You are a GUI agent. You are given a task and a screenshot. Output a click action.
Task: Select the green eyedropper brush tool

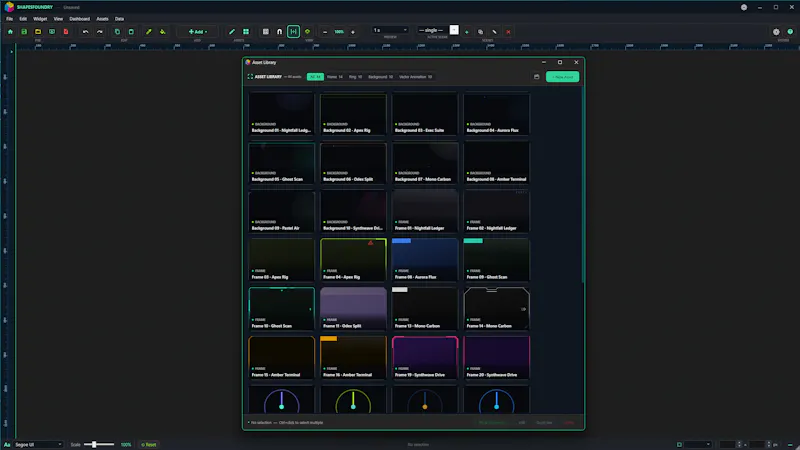[x=148, y=32]
